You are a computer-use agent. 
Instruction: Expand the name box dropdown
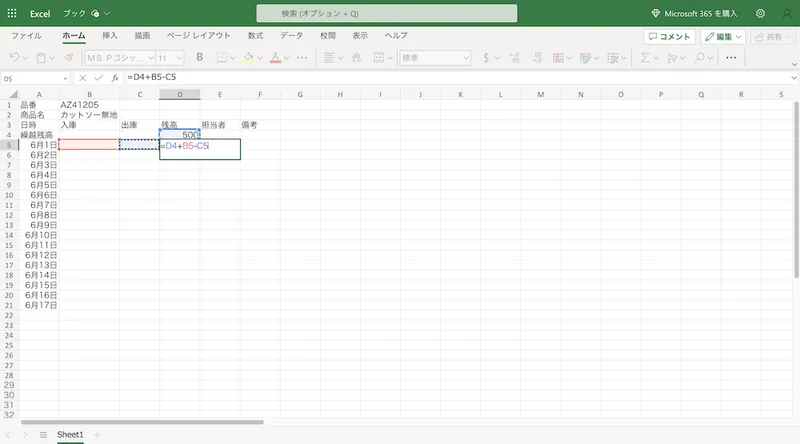pyautogui.click(x=65, y=79)
